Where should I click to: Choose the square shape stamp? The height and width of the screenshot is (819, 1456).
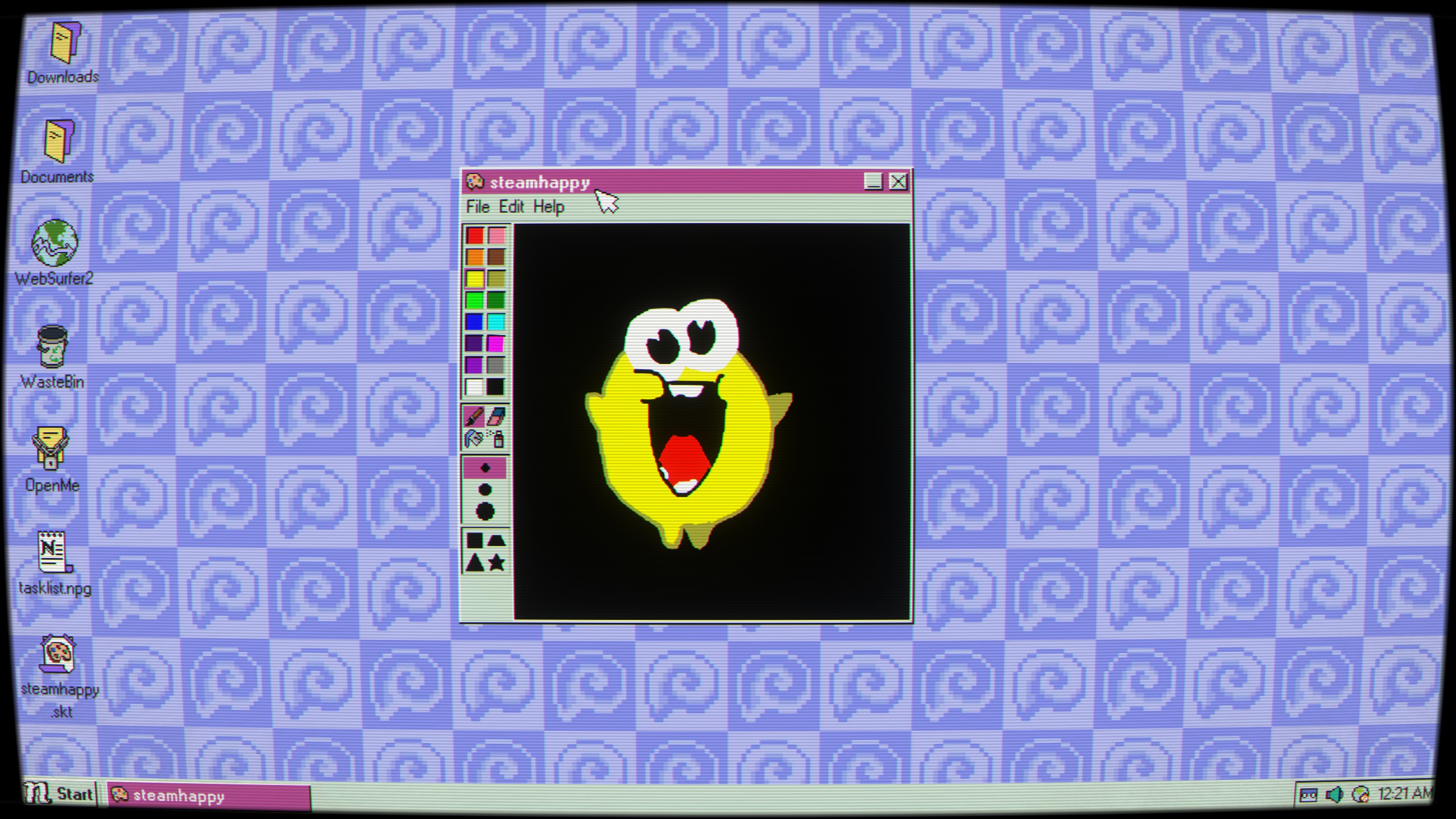pyautogui.click(x=474, y=540)
